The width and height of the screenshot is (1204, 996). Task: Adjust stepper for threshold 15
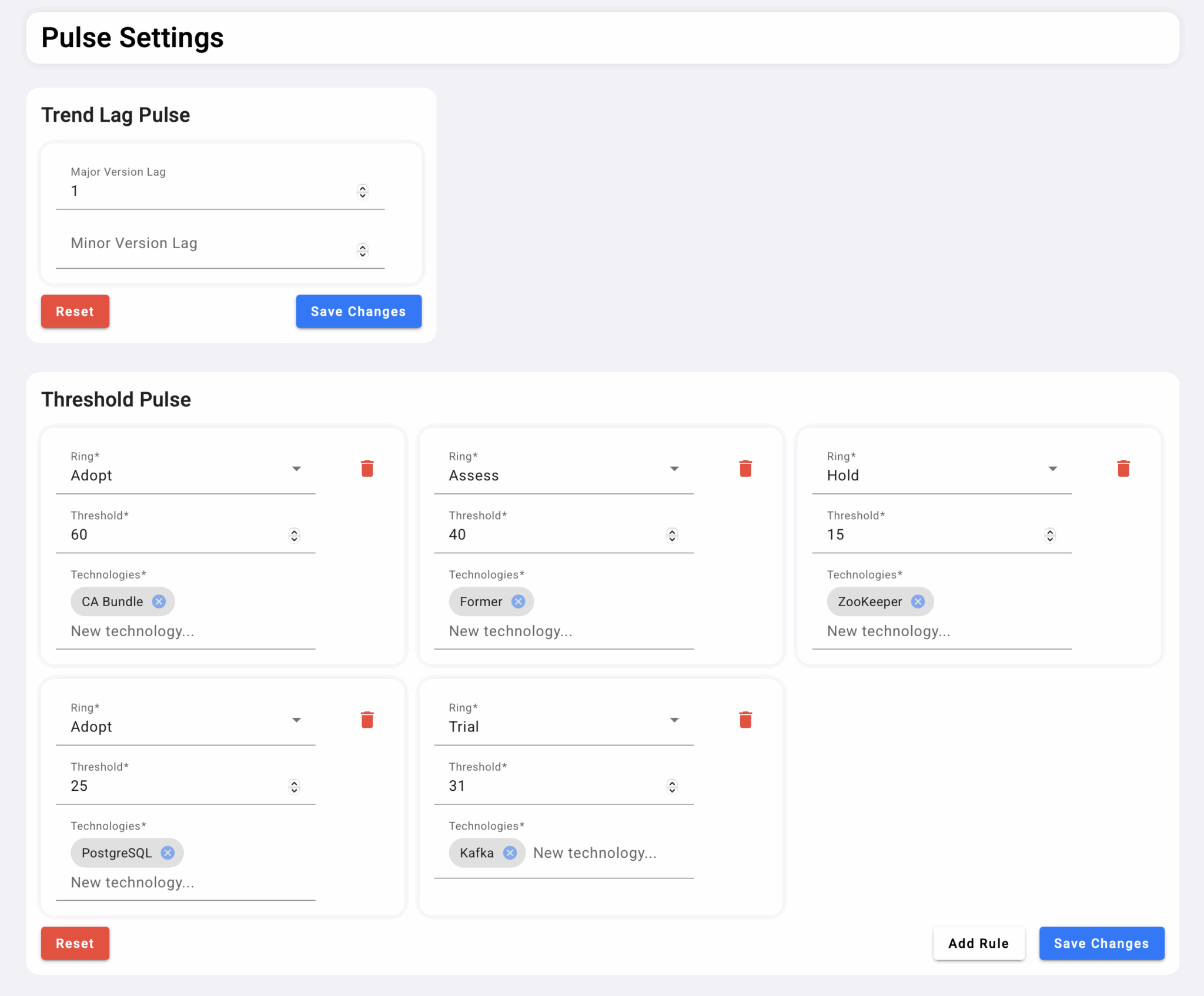[x=1050, y=535]
